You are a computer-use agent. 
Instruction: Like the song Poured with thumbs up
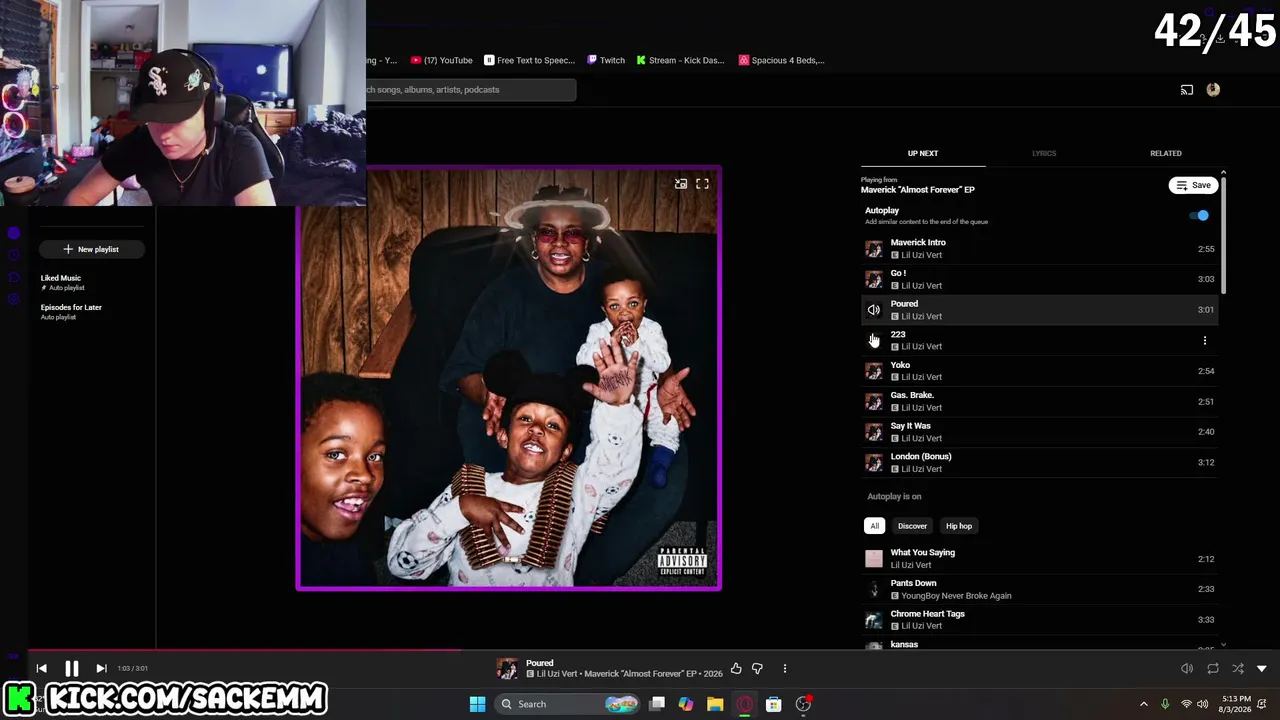[736, 668]
